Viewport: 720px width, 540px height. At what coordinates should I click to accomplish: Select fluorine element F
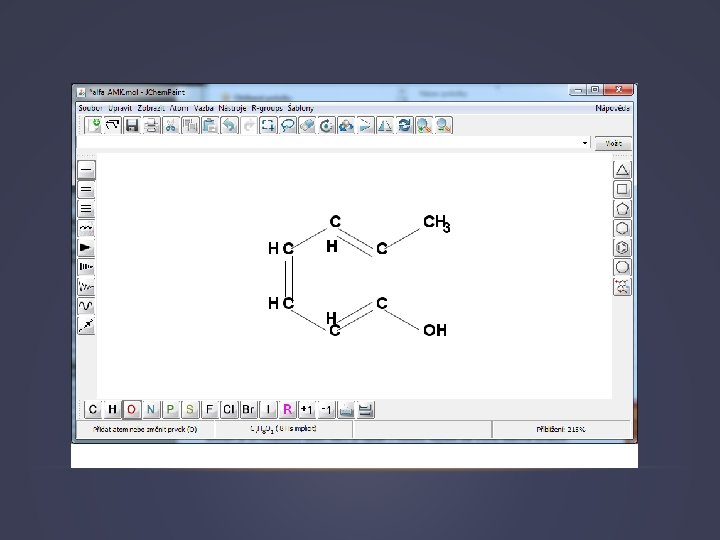(209, 409)
